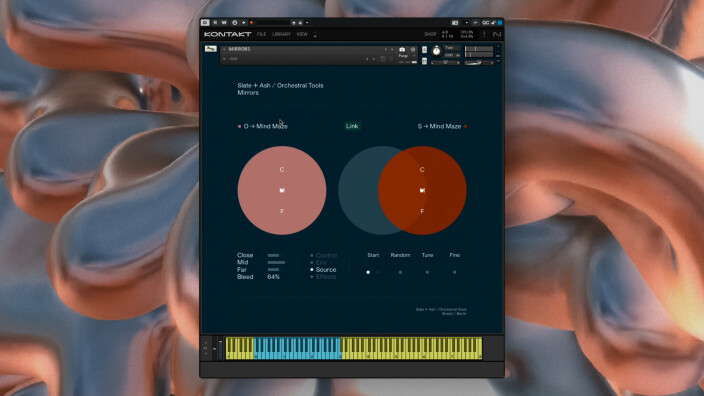Adjust the volume slider in instrument header
Screen dimensions: 704x396
[479, 63]
